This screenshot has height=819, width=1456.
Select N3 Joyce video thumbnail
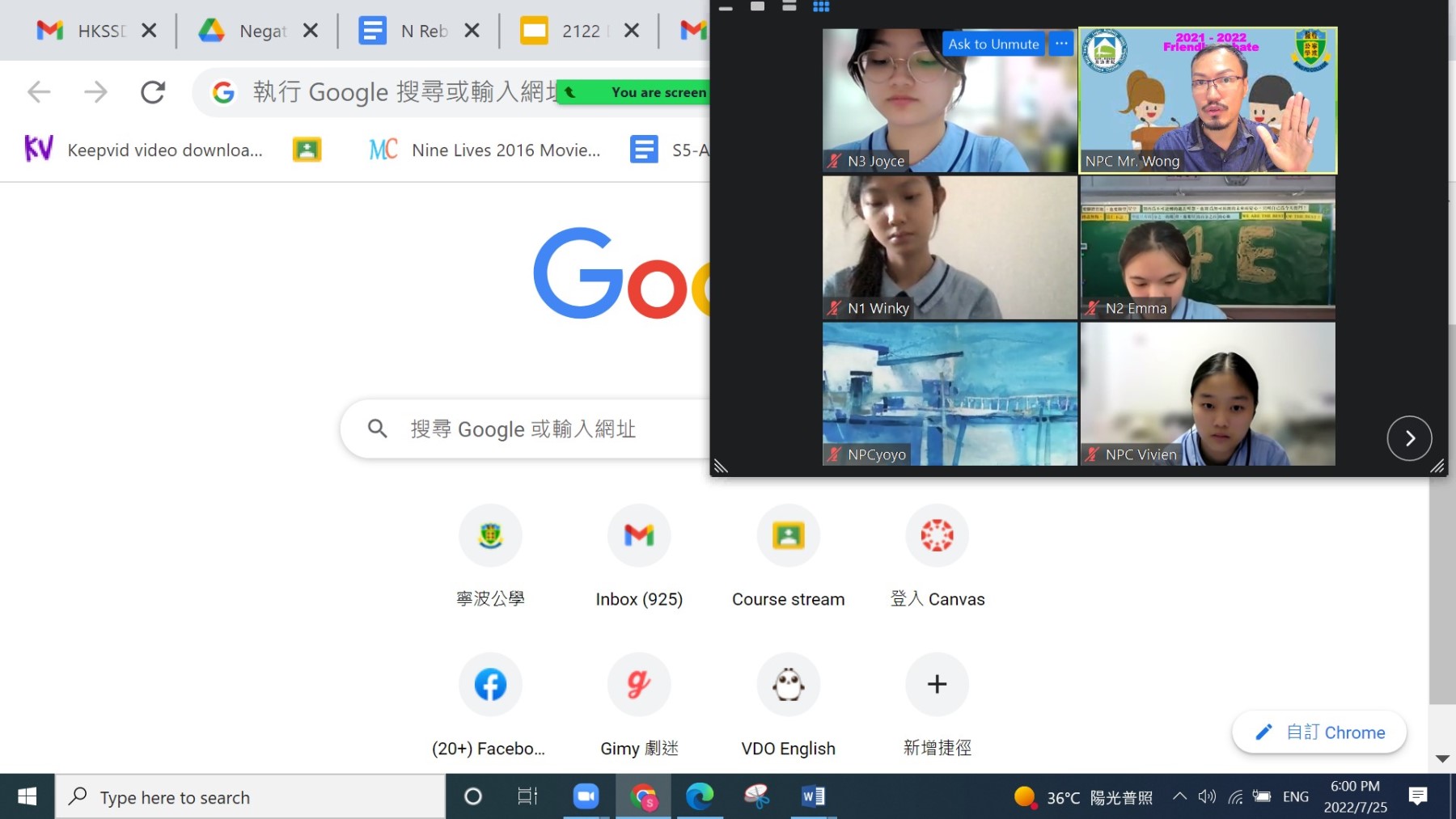coord(950,100)
